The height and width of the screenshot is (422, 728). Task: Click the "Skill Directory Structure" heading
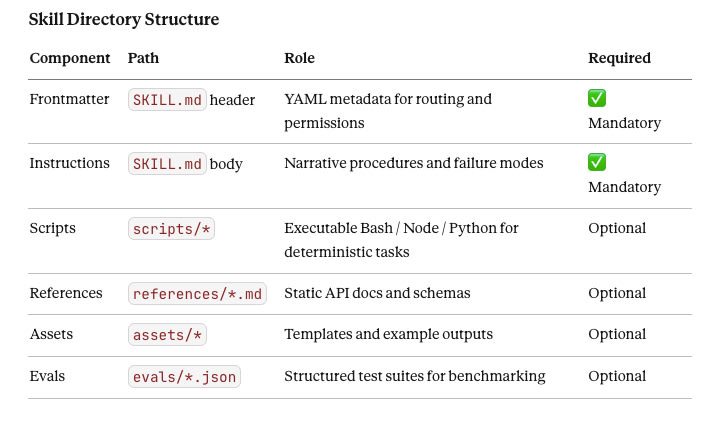pyautogui.click(x=124, y=20)
